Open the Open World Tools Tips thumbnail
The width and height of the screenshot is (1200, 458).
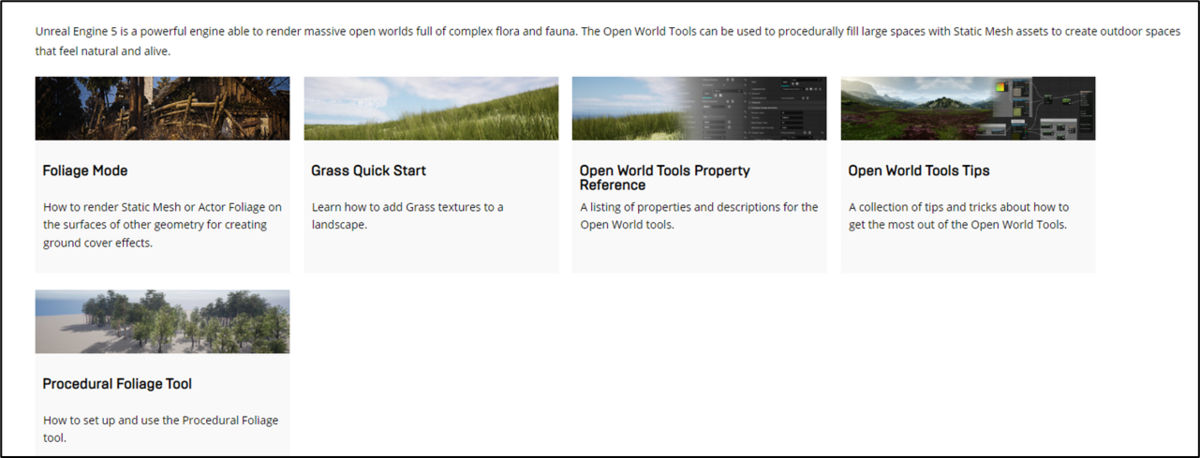point(968,108)
